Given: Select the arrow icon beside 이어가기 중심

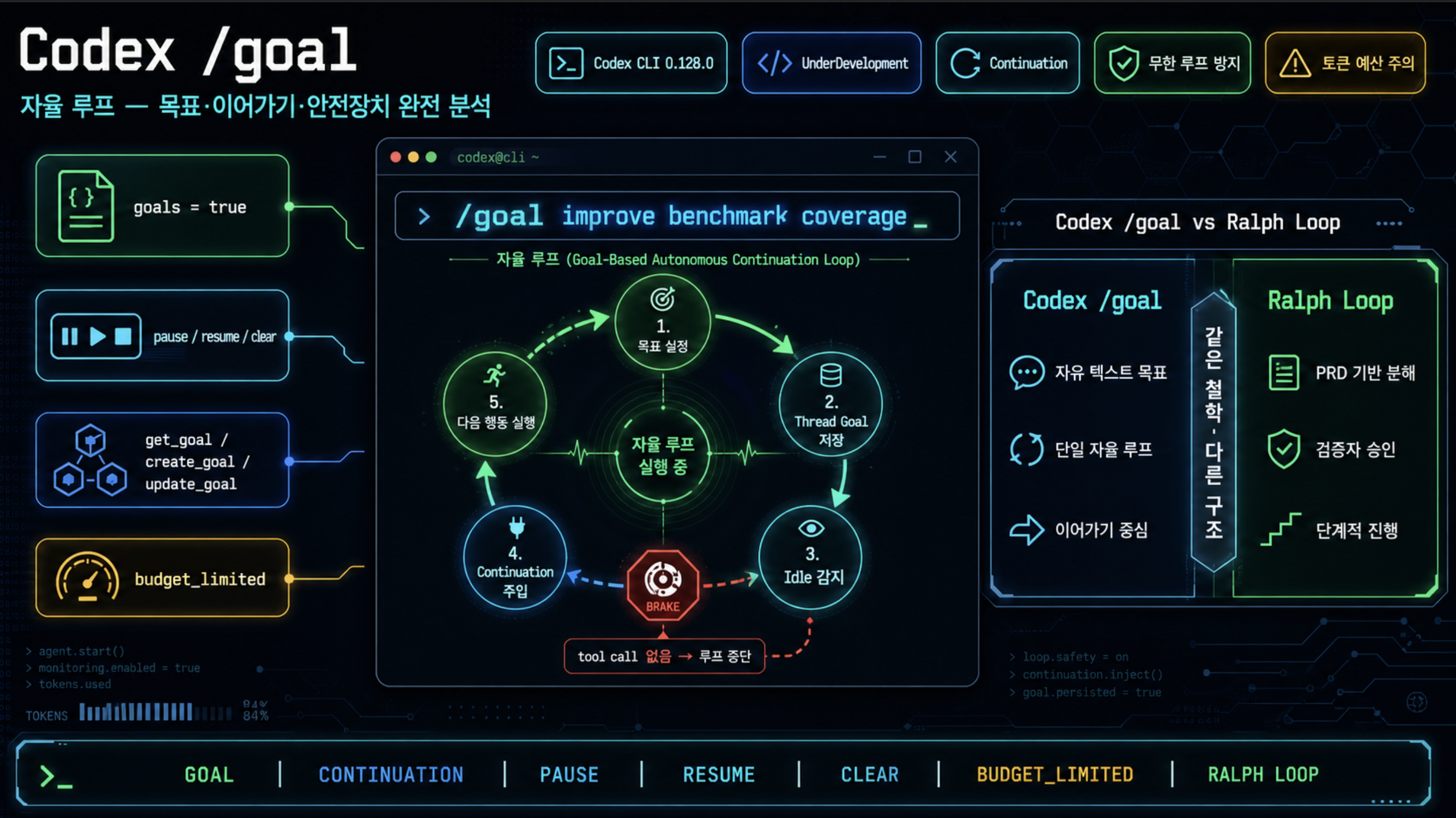Looking at the screenshot, I should [1027, 530].
